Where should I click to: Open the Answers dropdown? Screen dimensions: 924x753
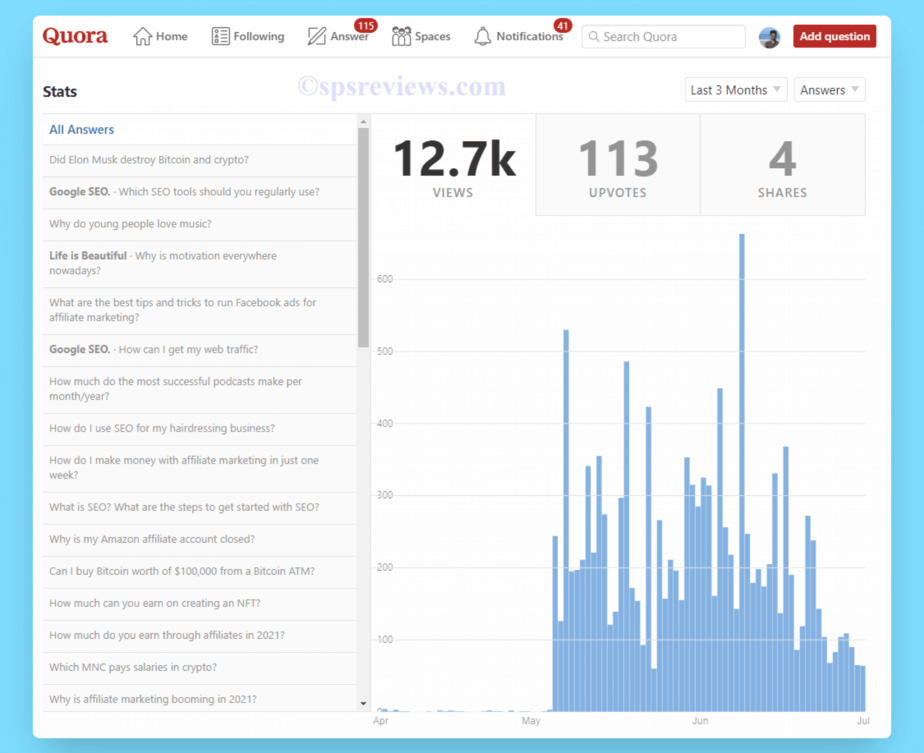(829, 90)
